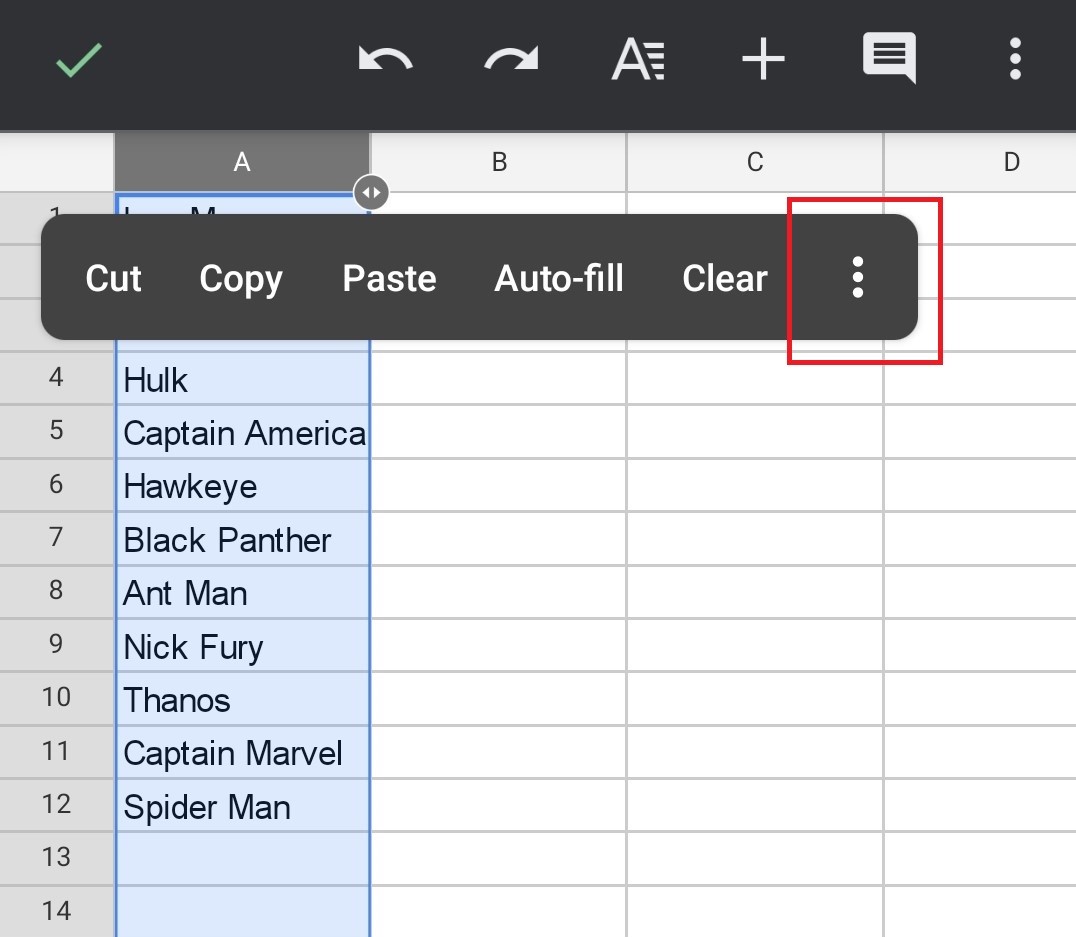Choose Cut from the context menu
Image resolution: width=1076 pixels, height=937 pixels.
(113, 279)
